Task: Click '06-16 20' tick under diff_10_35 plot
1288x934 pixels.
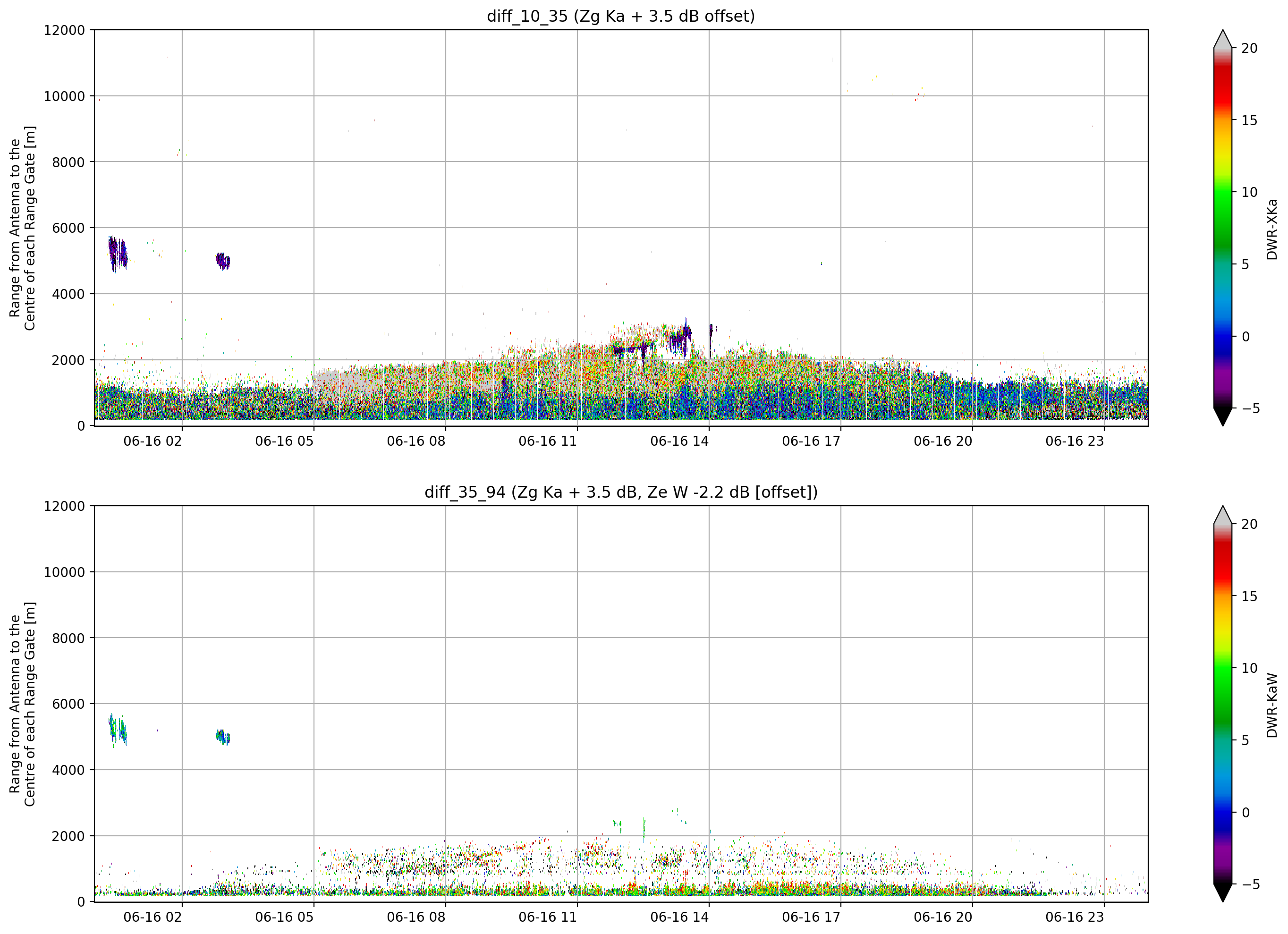Action: point(943,442)
